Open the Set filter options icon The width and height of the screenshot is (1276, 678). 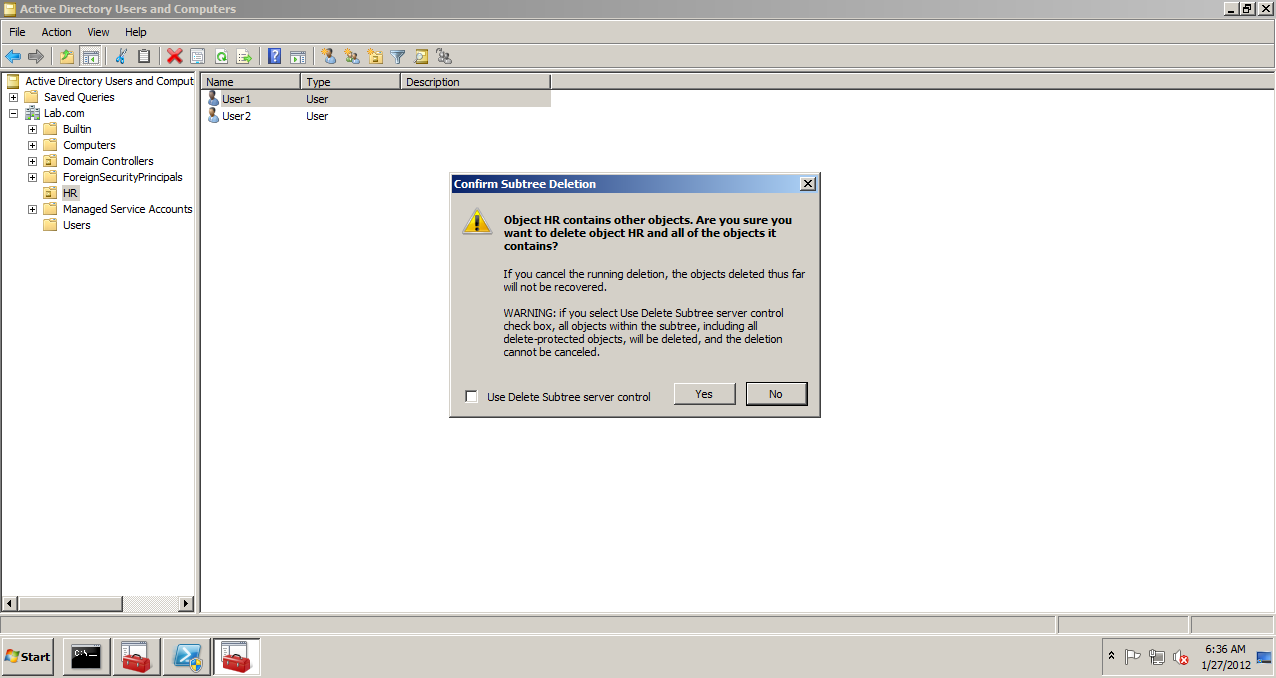(x=397, y=56)
